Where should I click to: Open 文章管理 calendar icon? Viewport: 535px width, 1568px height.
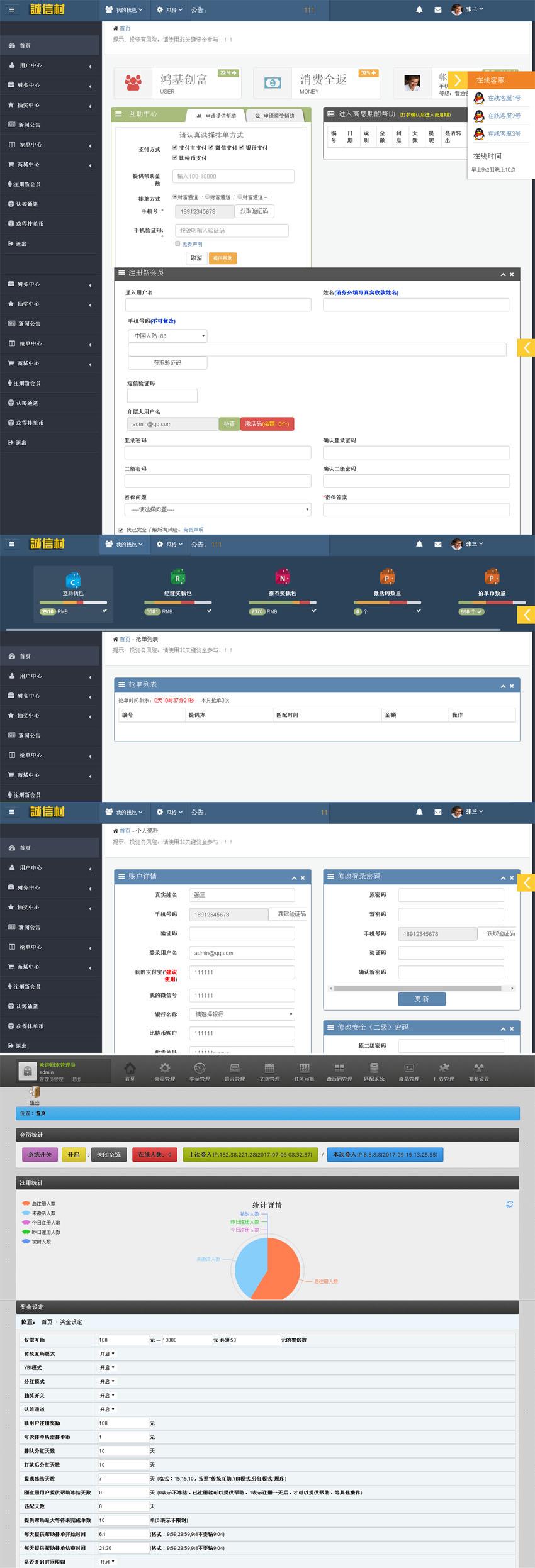coord(269,1067)
